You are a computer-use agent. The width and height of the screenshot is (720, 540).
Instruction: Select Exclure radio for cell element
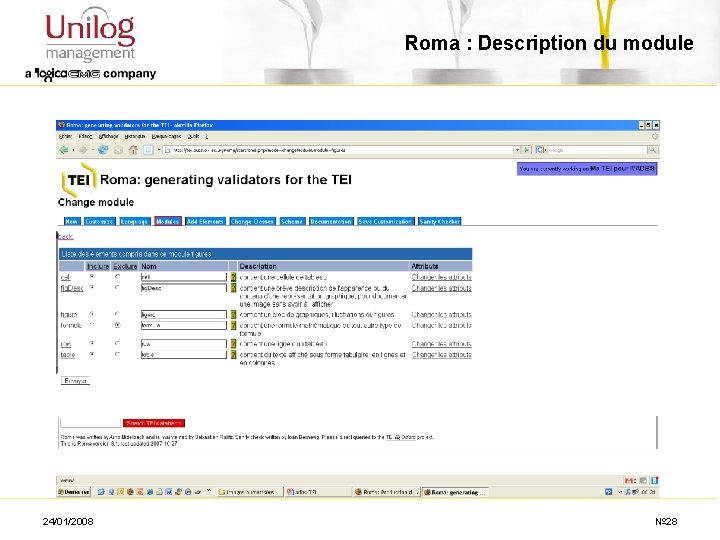(x=118, y=276)
